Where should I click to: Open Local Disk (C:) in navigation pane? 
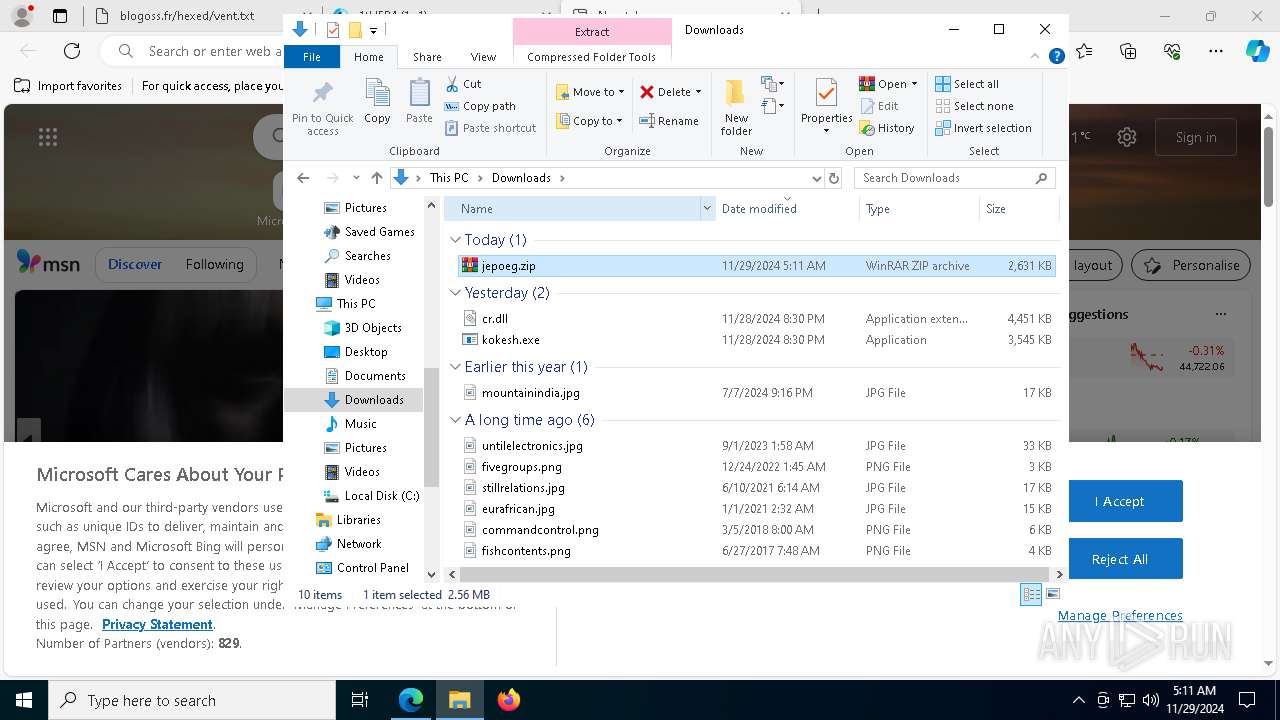click(371, 496)
